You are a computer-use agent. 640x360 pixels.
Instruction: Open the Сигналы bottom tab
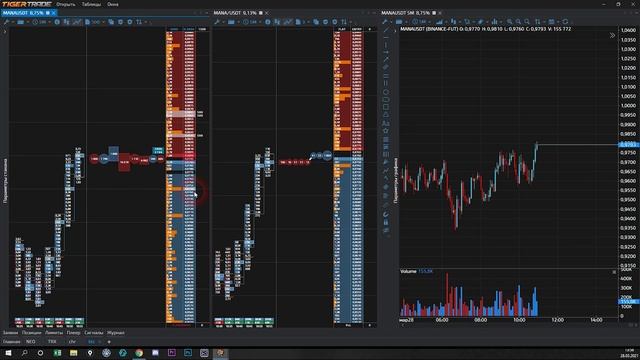coord(93,333)
